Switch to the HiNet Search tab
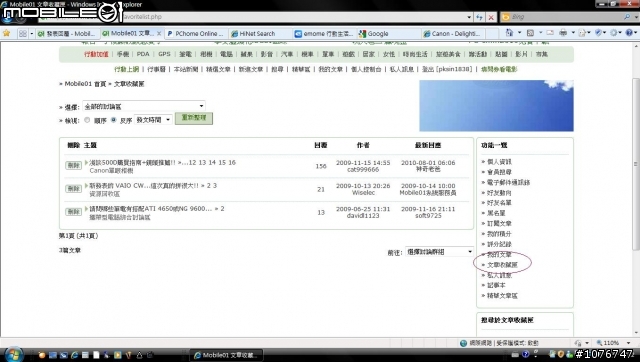 click(253, 33)
